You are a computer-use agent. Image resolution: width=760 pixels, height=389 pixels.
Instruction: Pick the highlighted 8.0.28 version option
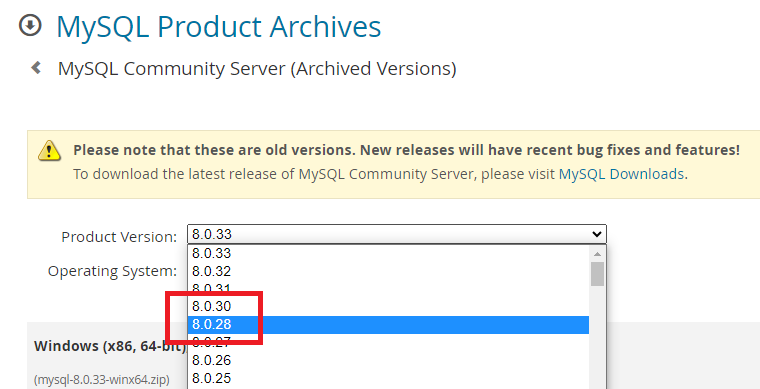pyautogui.click(x=388, y=325)
